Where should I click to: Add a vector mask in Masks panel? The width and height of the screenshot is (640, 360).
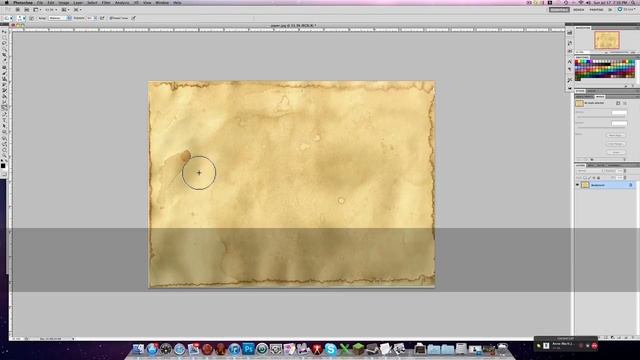tap(625, 103)
